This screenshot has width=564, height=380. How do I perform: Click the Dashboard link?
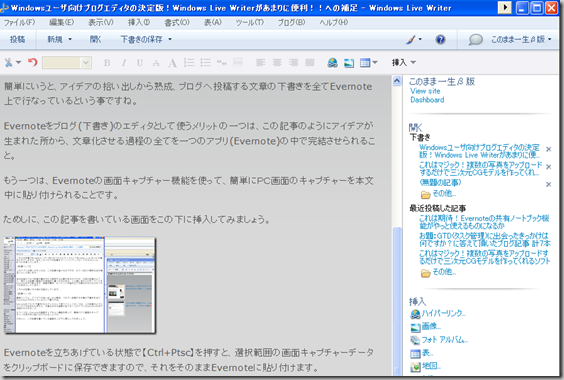coord(427,100)
